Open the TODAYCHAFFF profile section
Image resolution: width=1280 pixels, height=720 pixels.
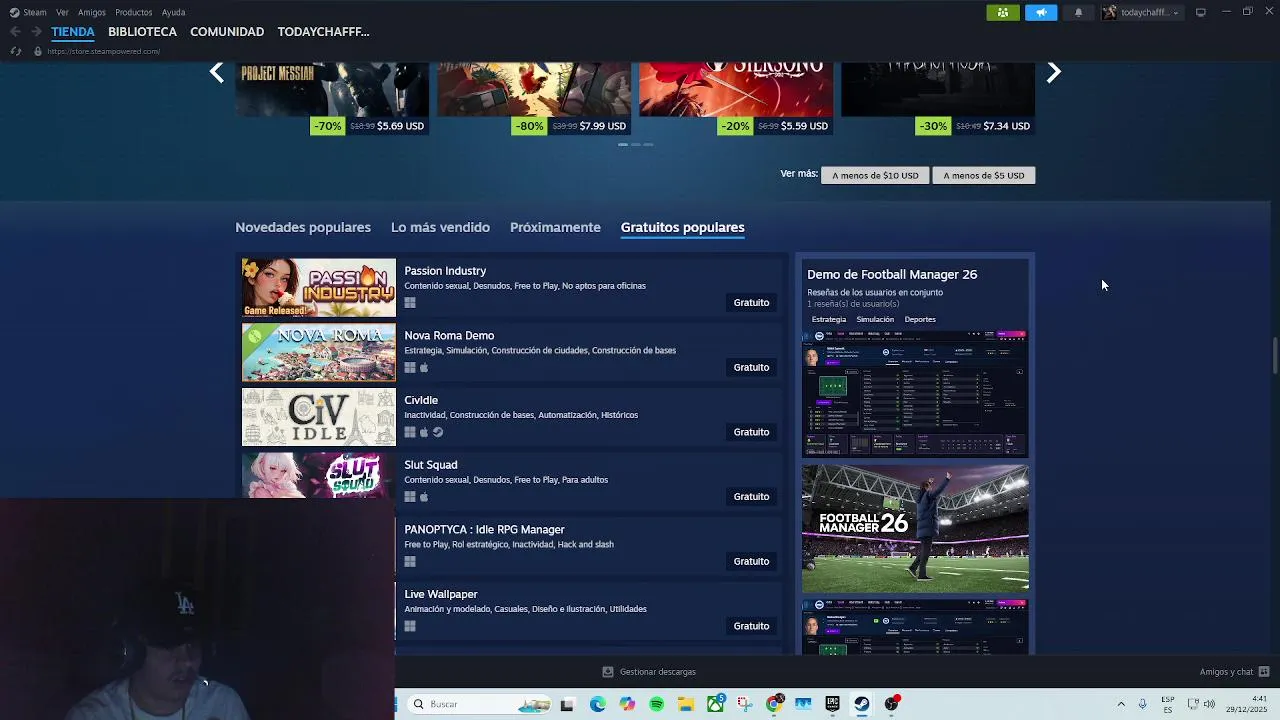(x=323, y=31)
